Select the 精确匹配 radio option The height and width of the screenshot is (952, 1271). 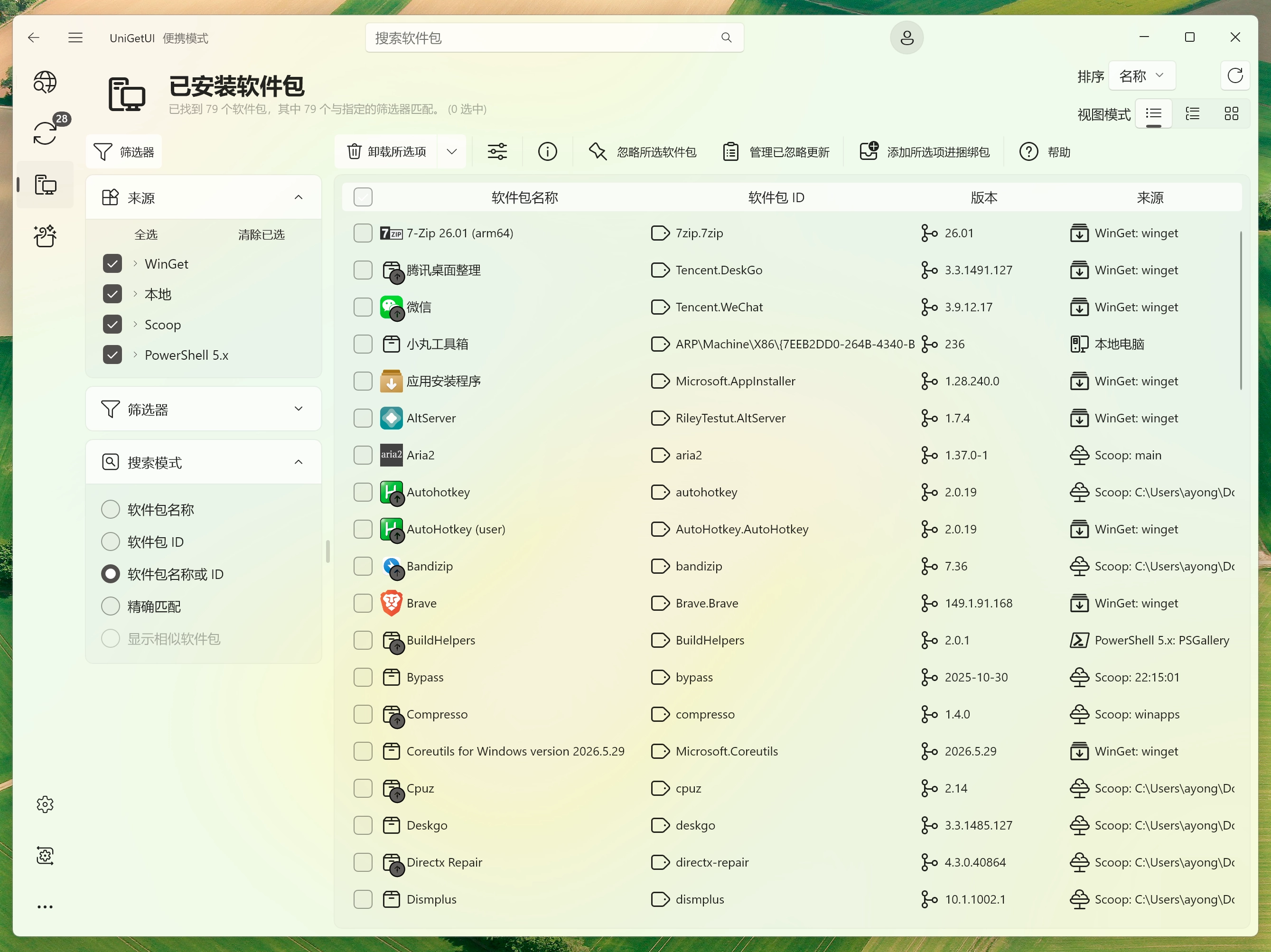coord(110,606)
